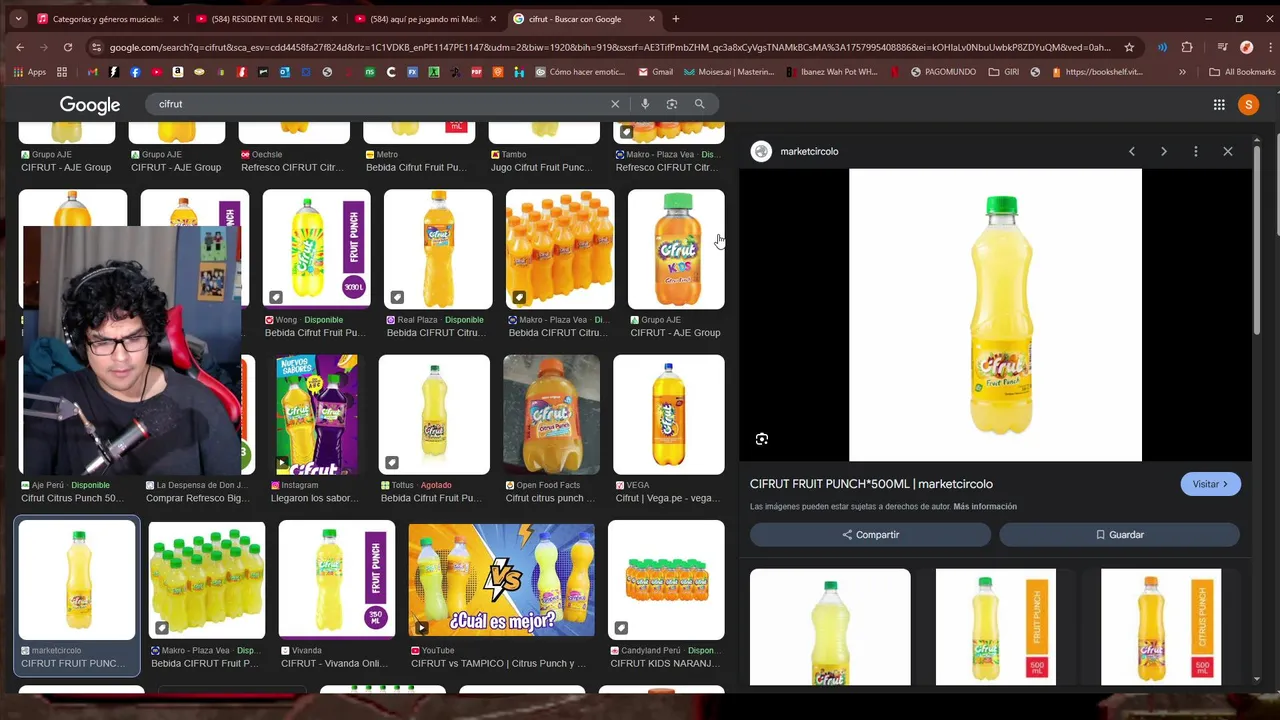Open the Instagram Llegaron los sabor... image
This screenshot has width=1280, height=720.
(316, 415)
